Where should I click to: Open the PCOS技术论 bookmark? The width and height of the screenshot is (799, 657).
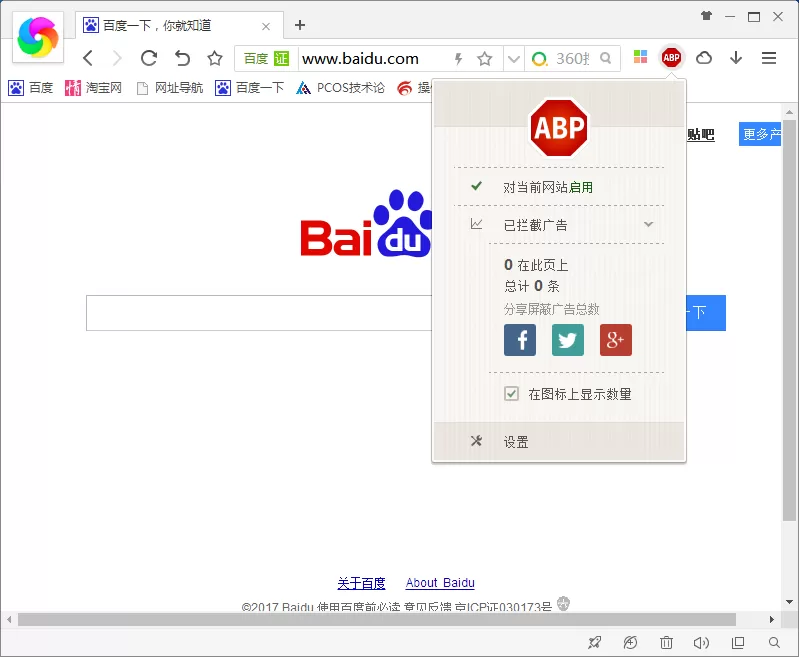[x=340, y=88]
